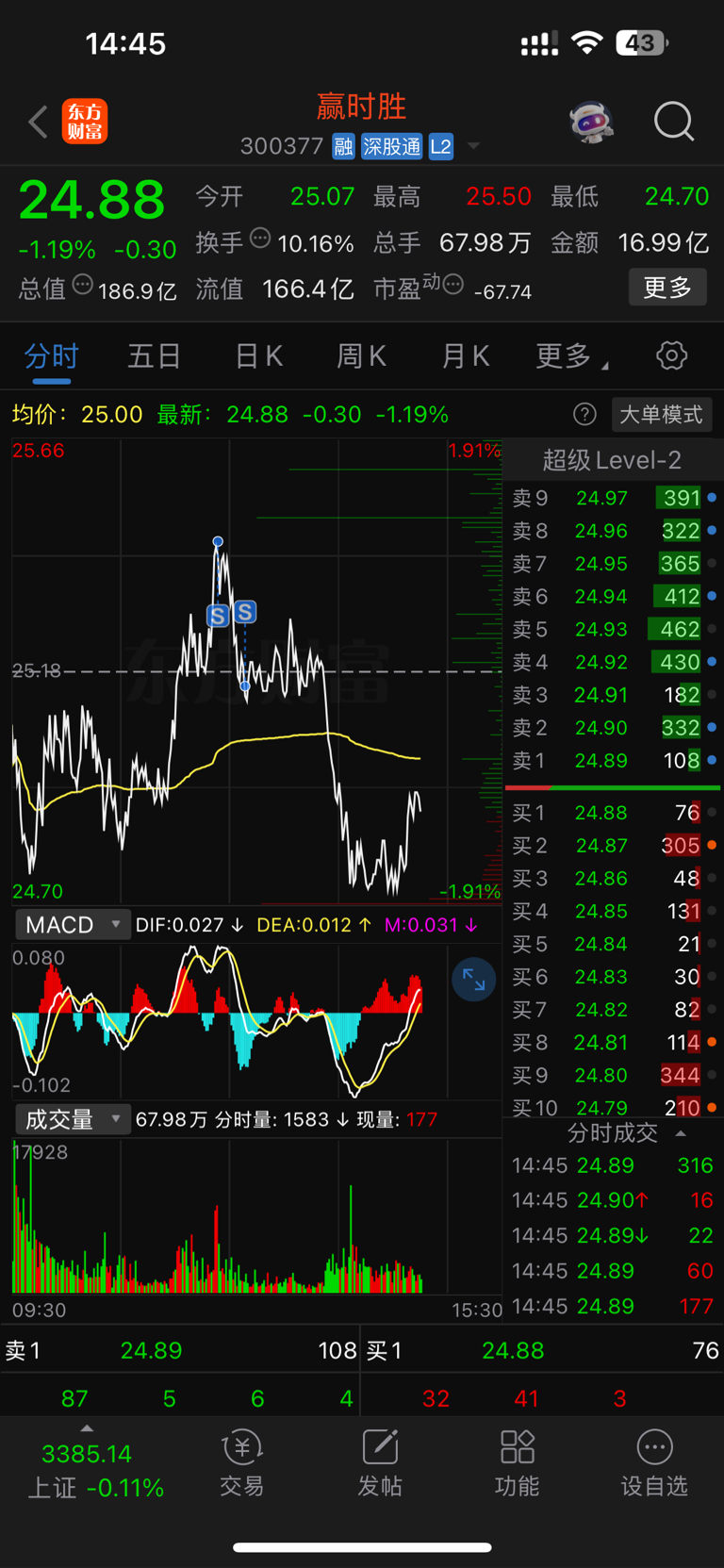The image size is (724, 1568).
Task: Tap the second S sell marker
Action: coord(245,612)
